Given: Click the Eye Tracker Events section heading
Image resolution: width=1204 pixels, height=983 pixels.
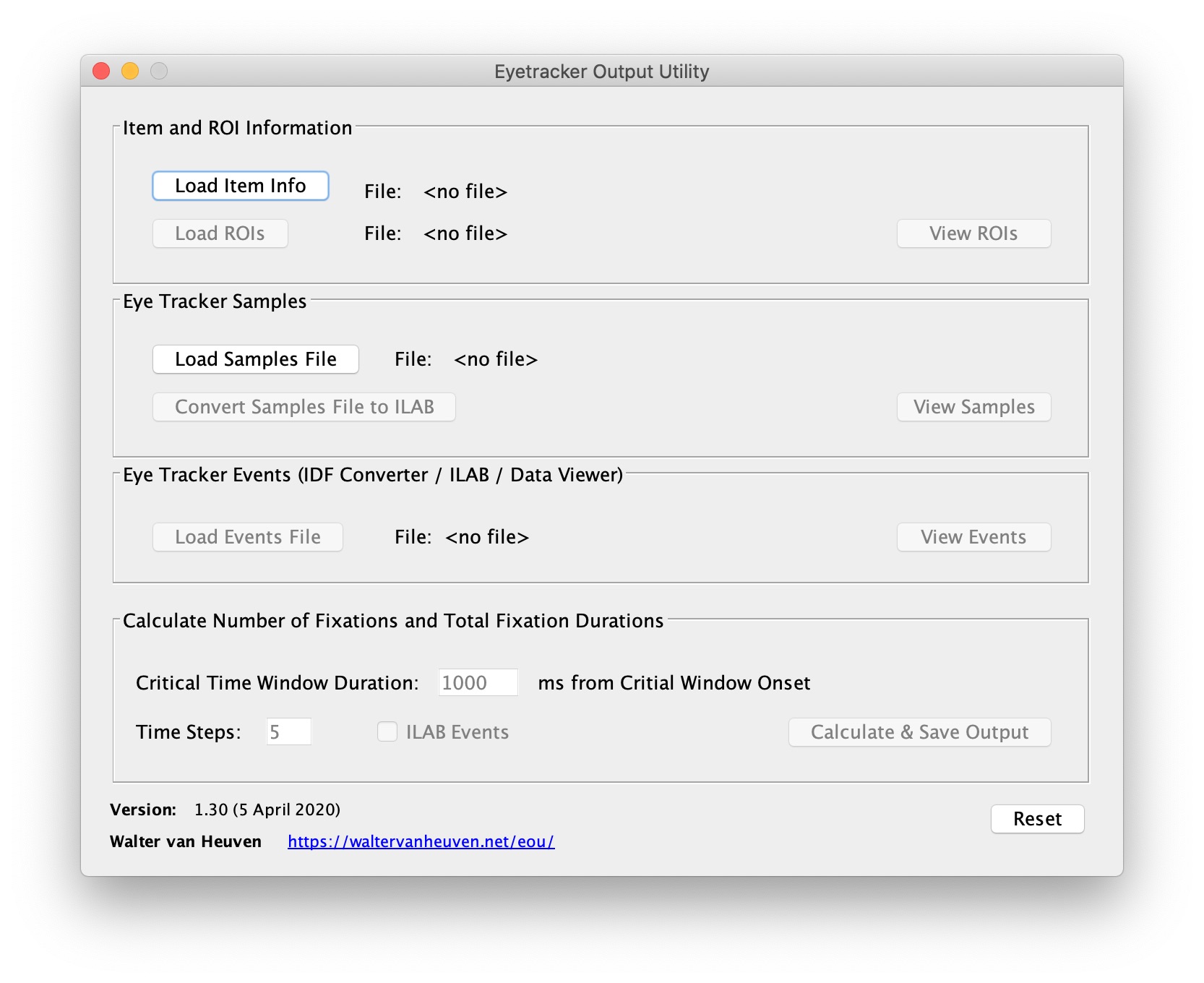Looking at the screenshot, I should pyautogui.click(x=373, y=475).
